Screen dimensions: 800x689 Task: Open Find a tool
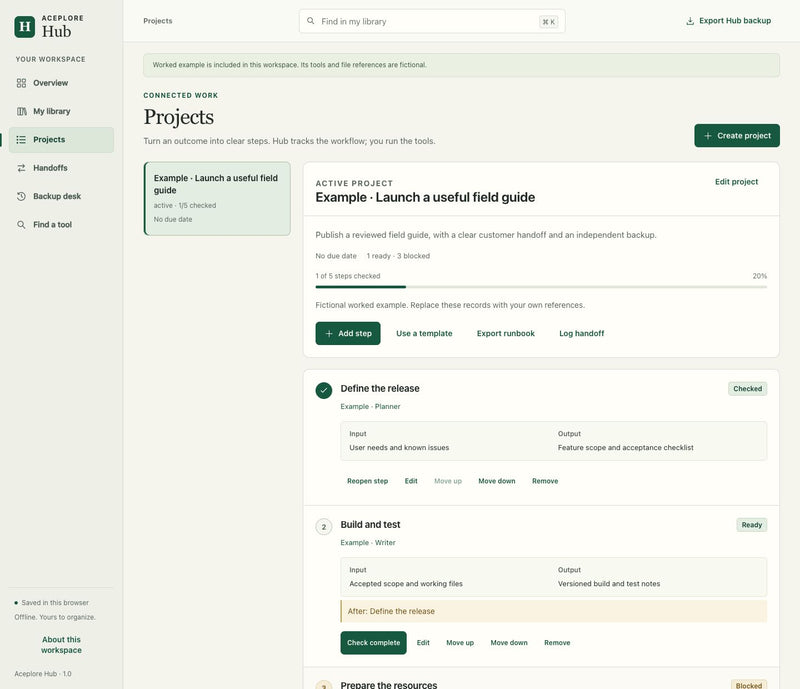(x=61, y=225)
